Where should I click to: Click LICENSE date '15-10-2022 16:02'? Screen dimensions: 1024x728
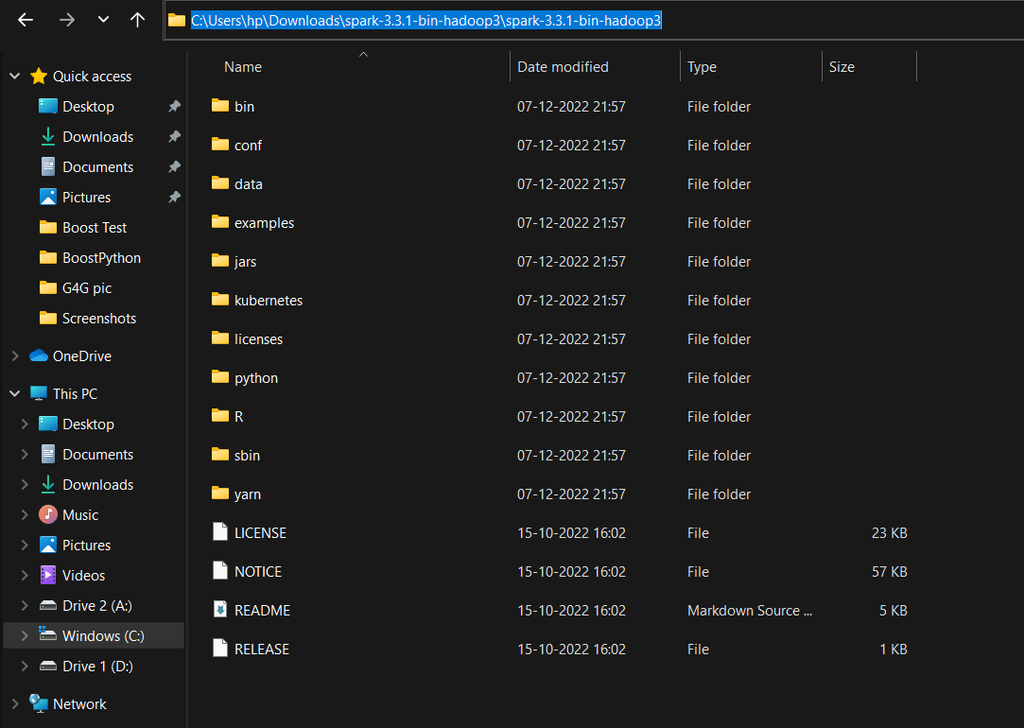(571, 533)
